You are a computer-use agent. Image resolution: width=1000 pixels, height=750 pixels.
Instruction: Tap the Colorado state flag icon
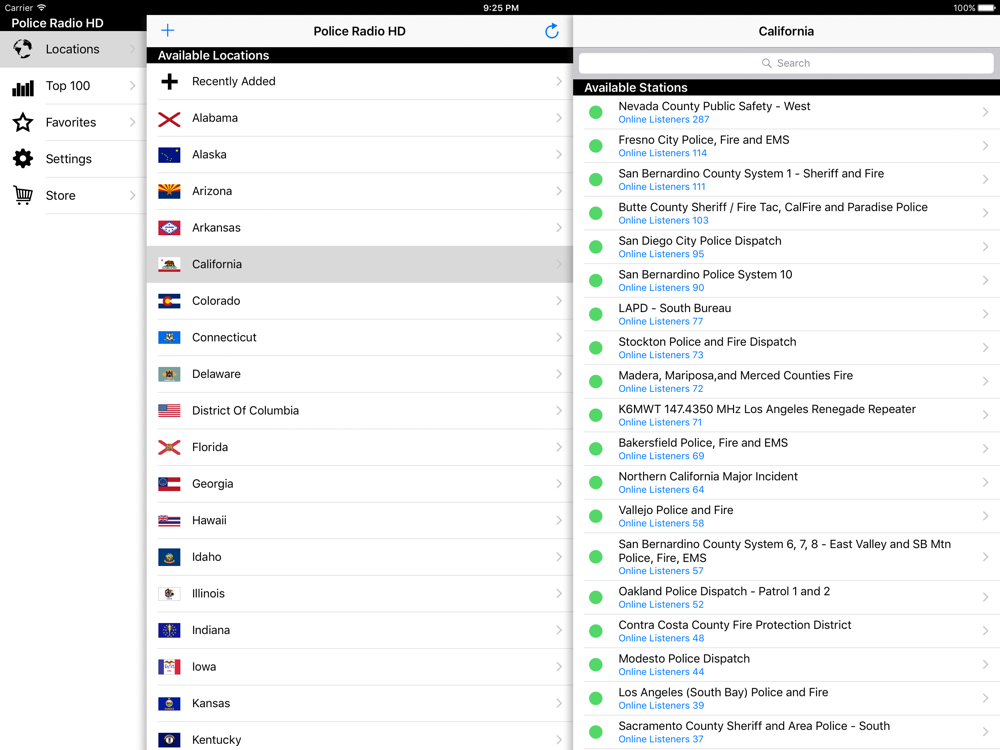[169, 301]
